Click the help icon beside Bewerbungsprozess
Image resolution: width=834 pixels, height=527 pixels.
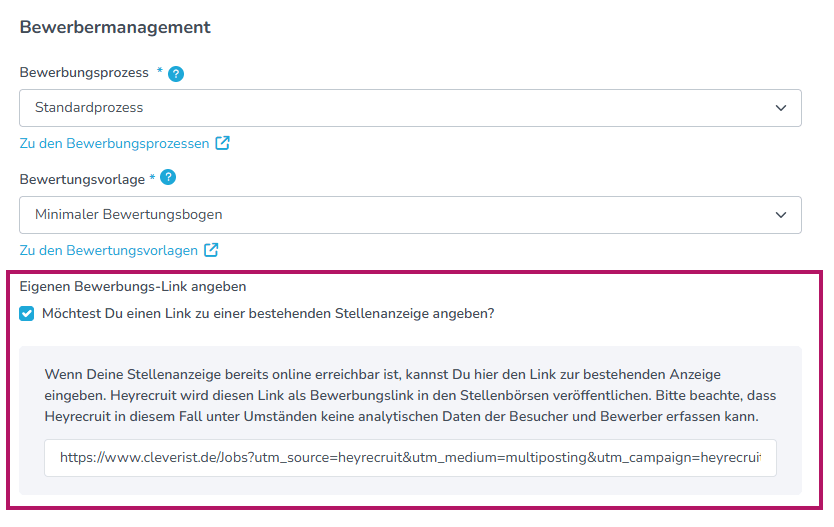tap(176, 73)
